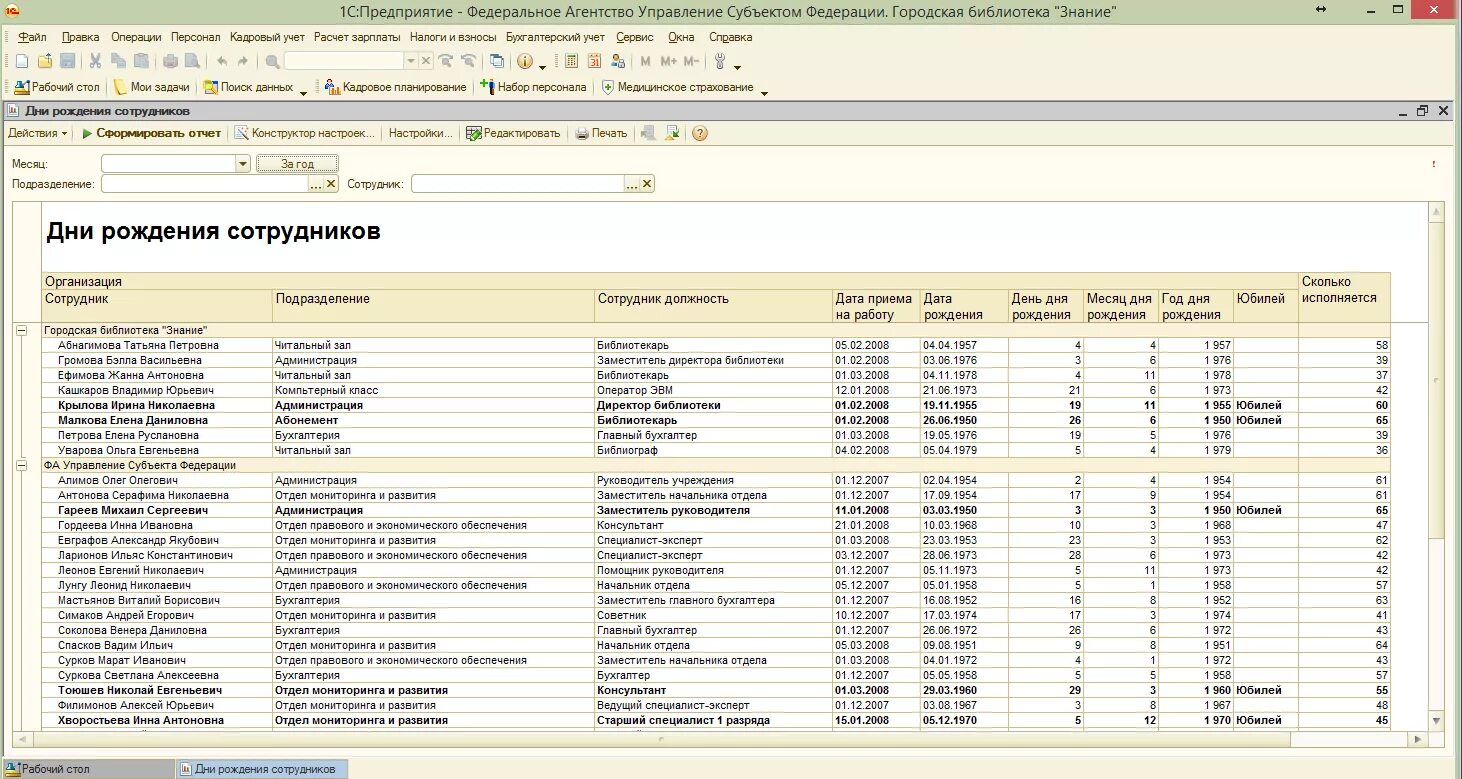This screenshot has width=1462, height=779.
Task: Open the Месяц dropdown list
Action: pos(242,164)
